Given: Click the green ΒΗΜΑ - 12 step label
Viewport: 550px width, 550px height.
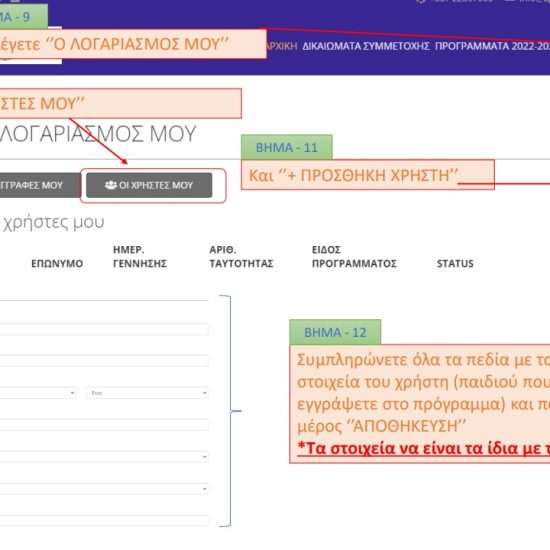Looking at the screenshot, I should click(335, 332).
